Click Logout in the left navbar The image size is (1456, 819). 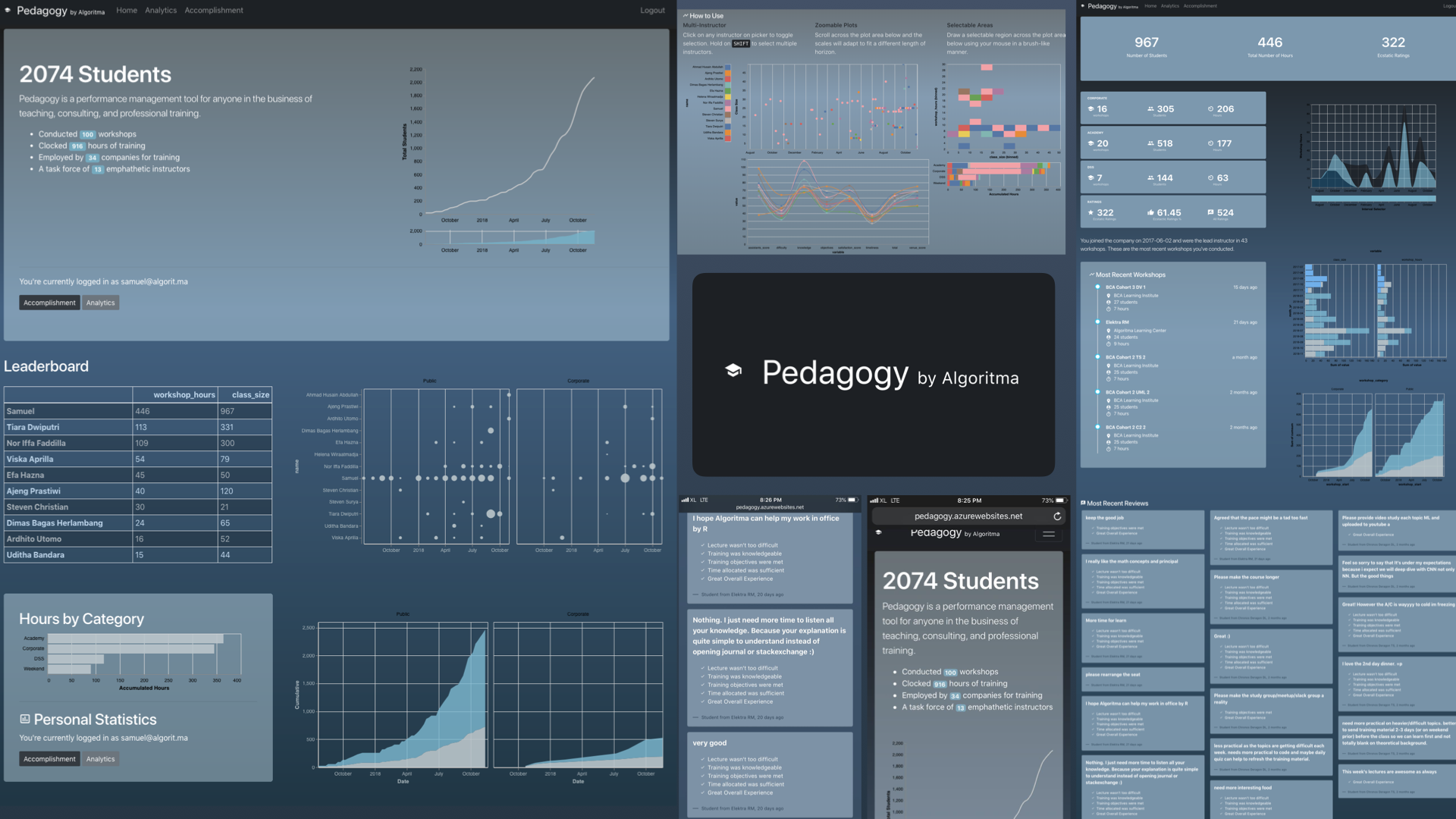tap(652, 11)
